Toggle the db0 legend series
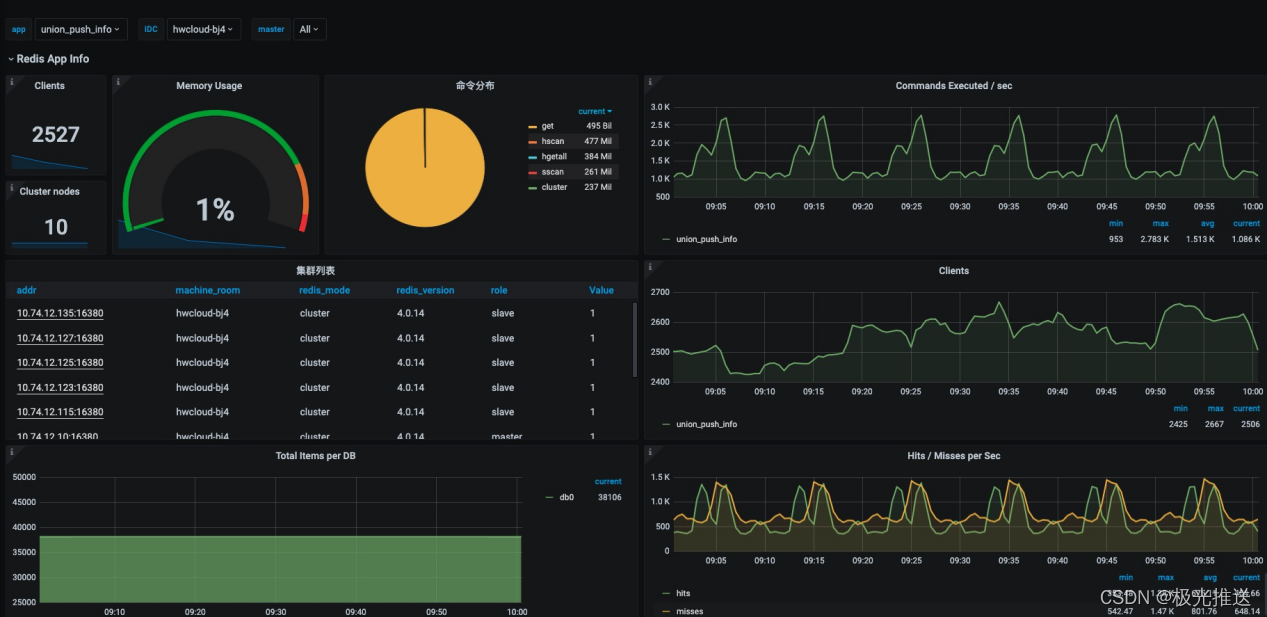1267x617 pixels. (566, 496)
